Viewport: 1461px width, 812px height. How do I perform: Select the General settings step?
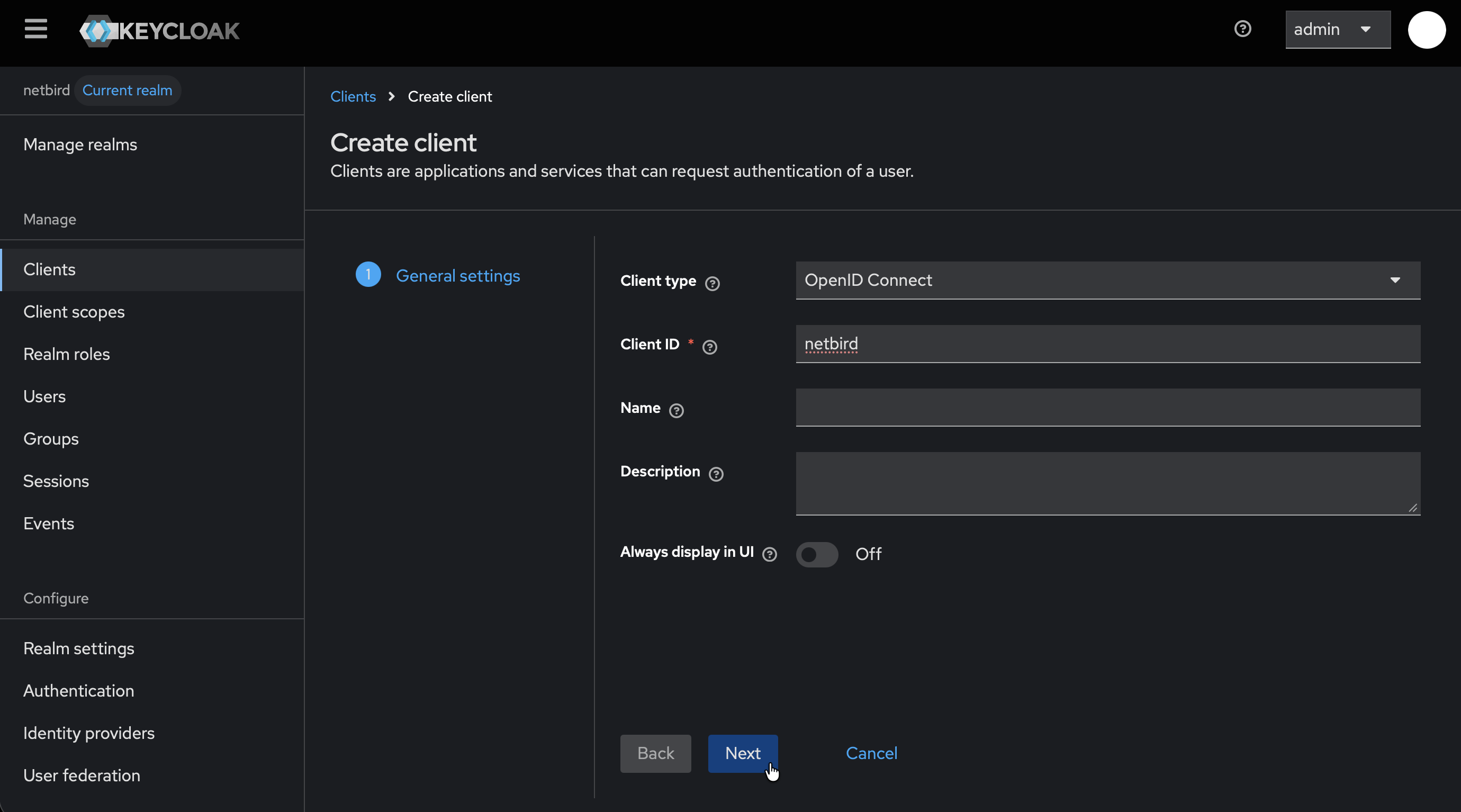coord(458,276)
